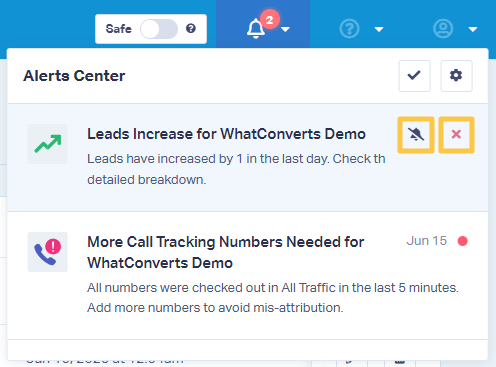
Task: Click the red 2 notifications badge
Action: click(270, 20)
